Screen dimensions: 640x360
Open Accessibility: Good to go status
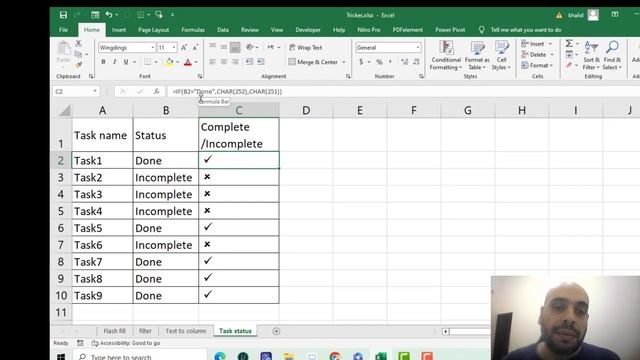(126, 343)
